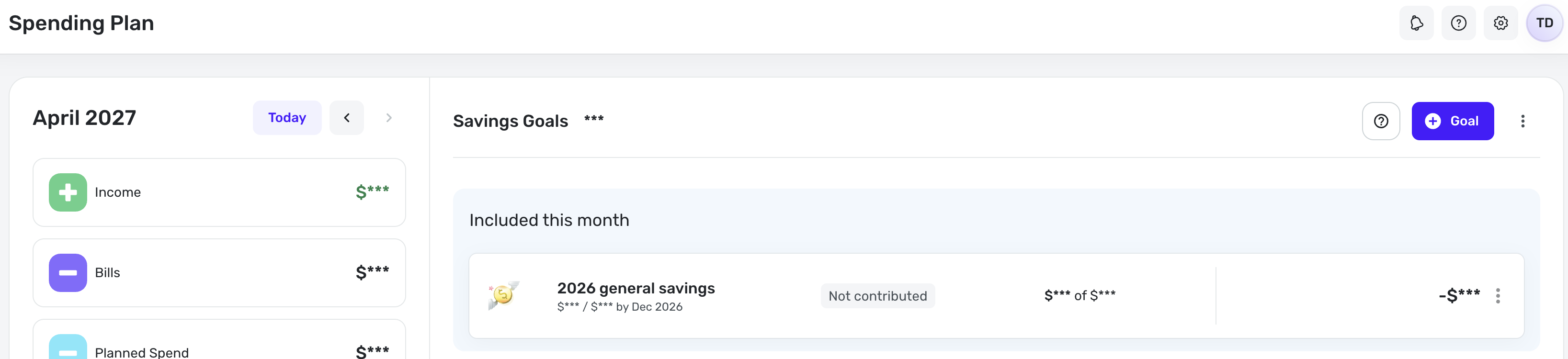Jump to Today in the month selector
The image size is (1568, 359).
(287, 118)
